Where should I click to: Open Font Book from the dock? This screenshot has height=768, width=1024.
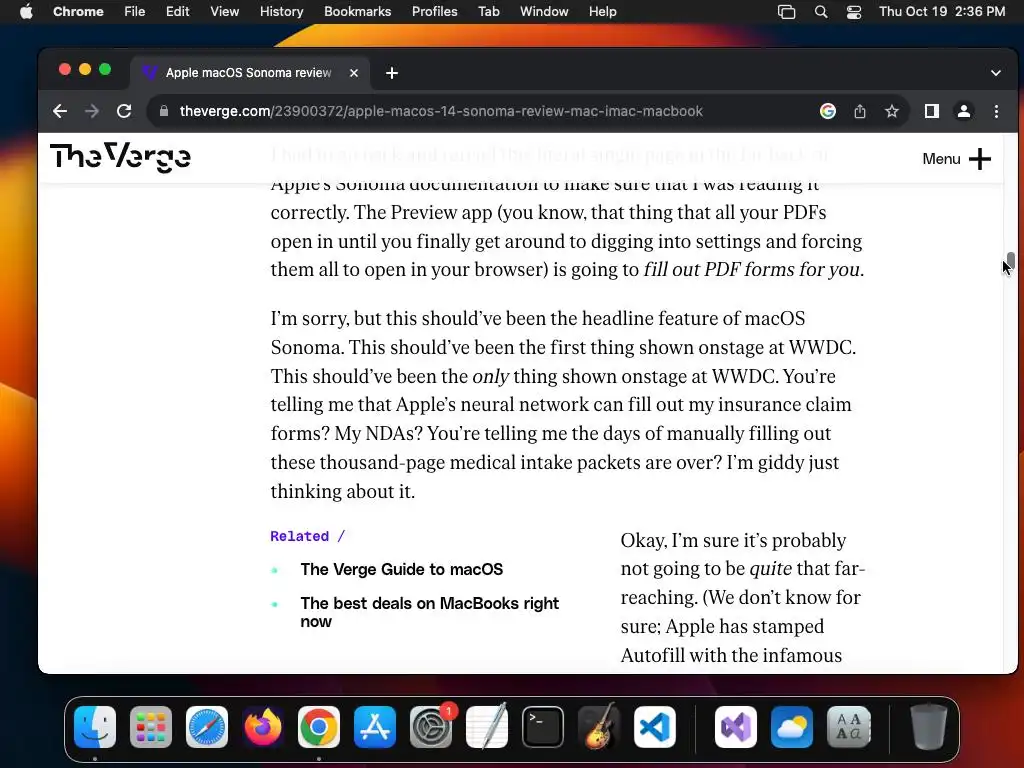coord(848,727)
